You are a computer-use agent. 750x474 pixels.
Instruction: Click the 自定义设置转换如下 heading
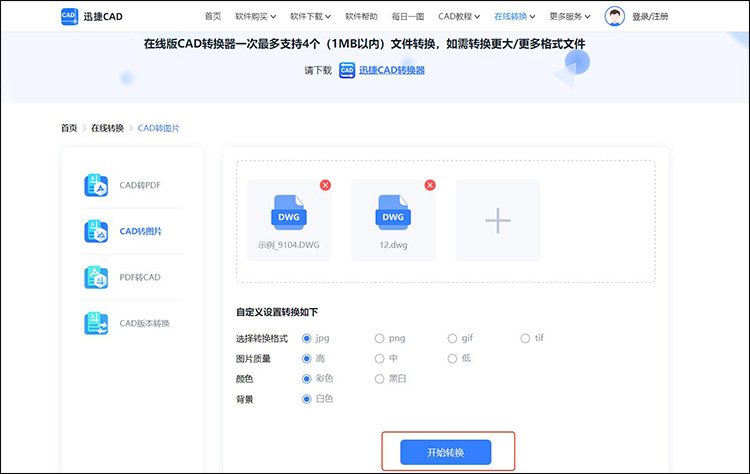277,312
